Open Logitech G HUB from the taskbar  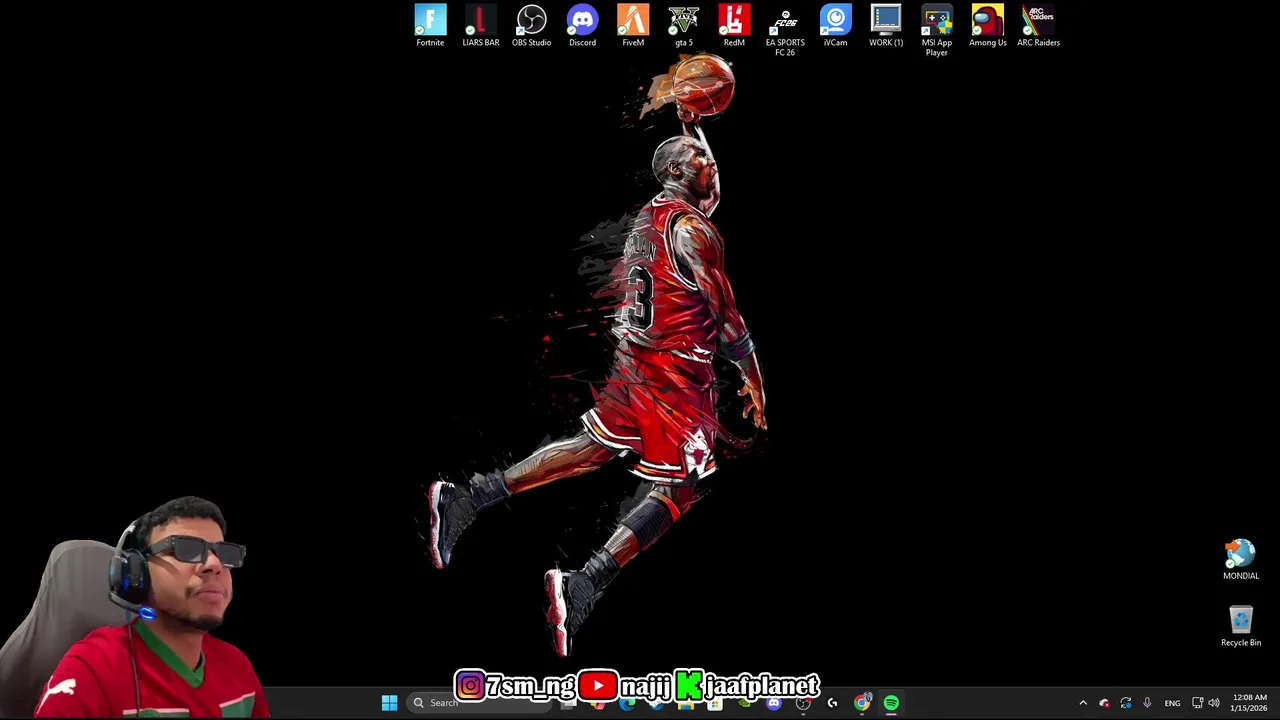click(x=832, y=704)
